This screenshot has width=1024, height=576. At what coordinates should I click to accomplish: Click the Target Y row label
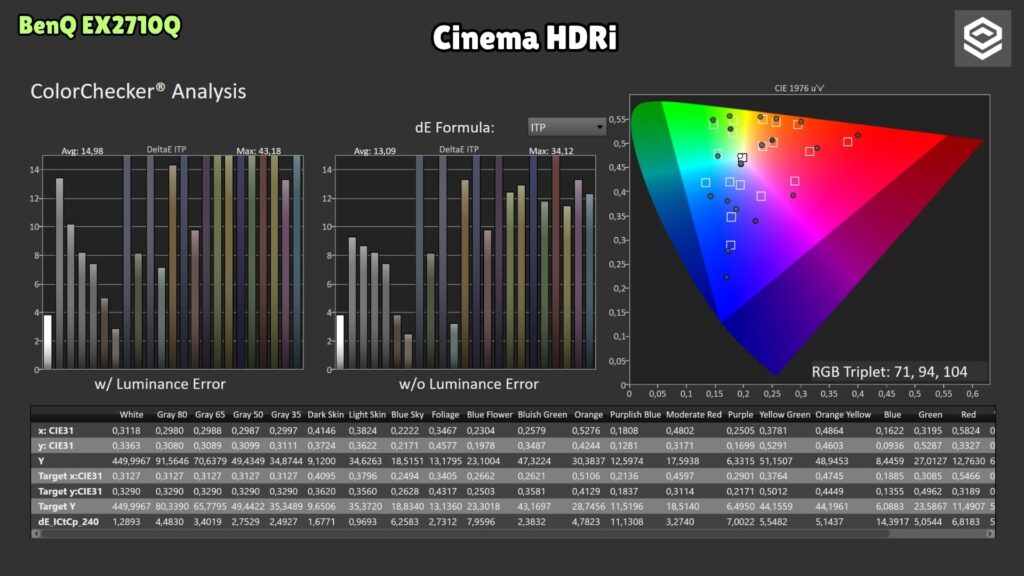(x=56, y=506)
